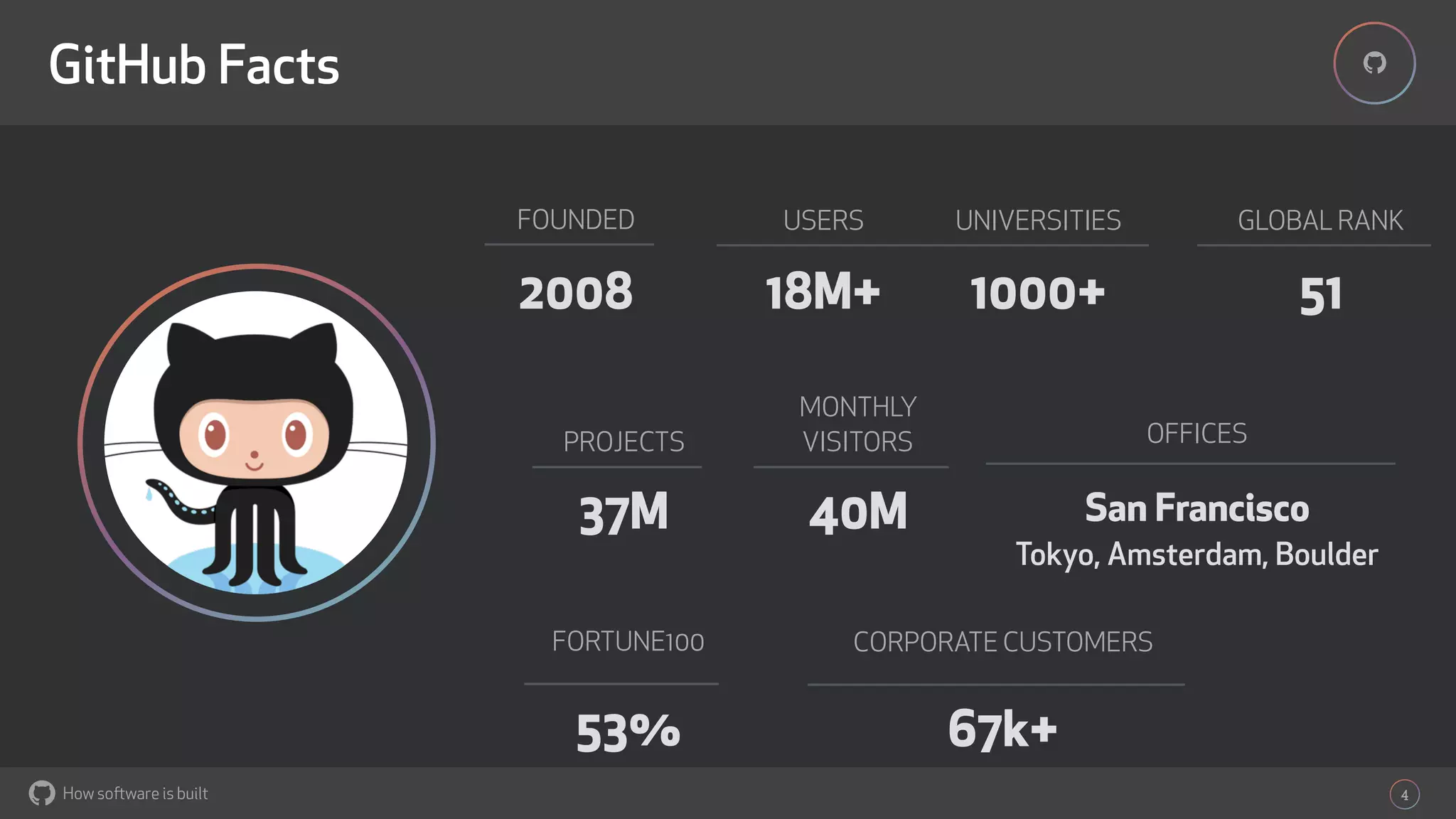Click the GLOBAL RANK value 51
The image size is (1456, 819).
coord(1321,296)
